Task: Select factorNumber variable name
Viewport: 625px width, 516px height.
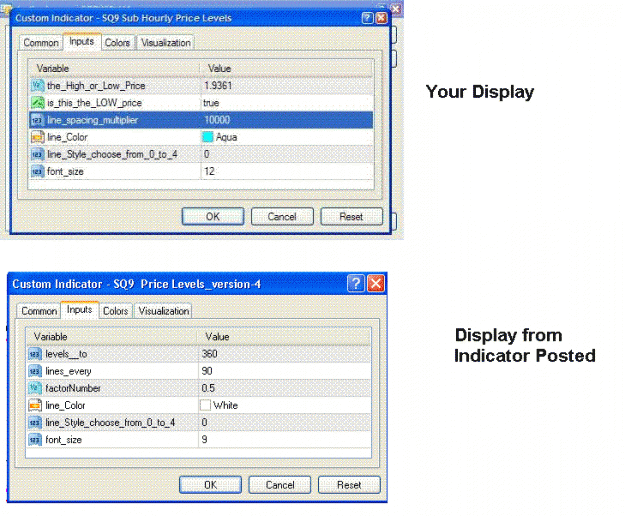Action: [x=73, y=388]
